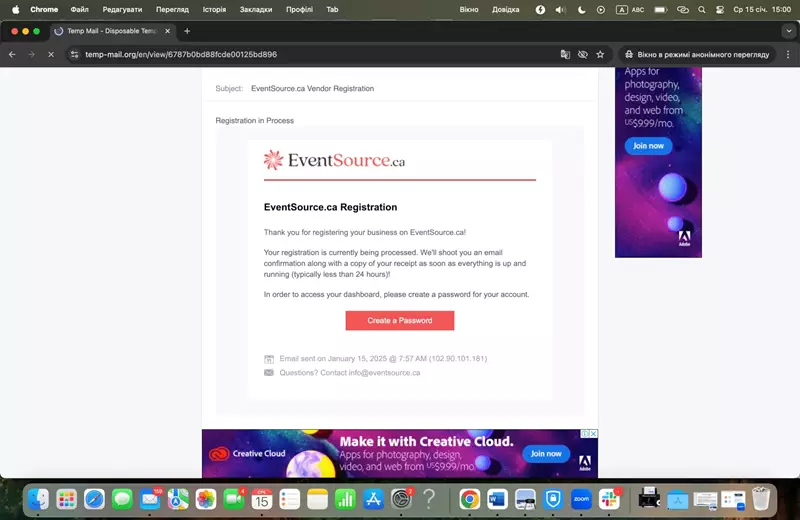Stop loading the page
This screenshot has height=520, width=800.
[51, 54]
